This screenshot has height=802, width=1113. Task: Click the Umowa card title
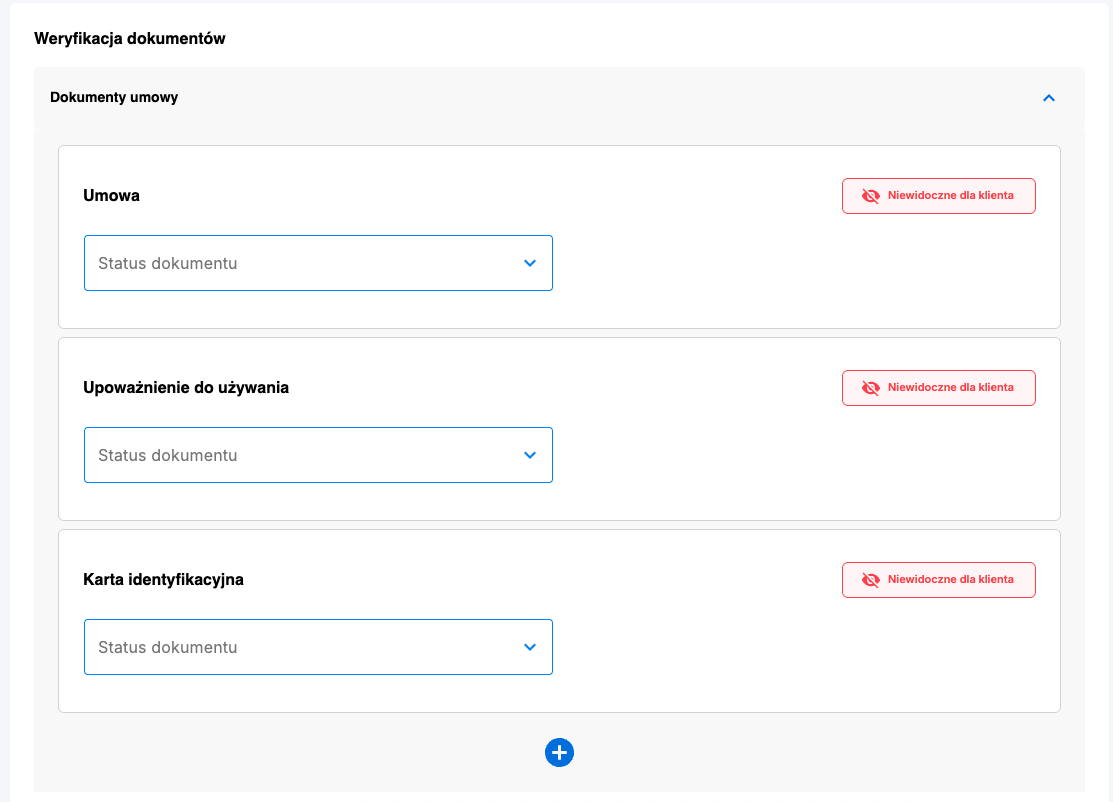coord(110,195)
